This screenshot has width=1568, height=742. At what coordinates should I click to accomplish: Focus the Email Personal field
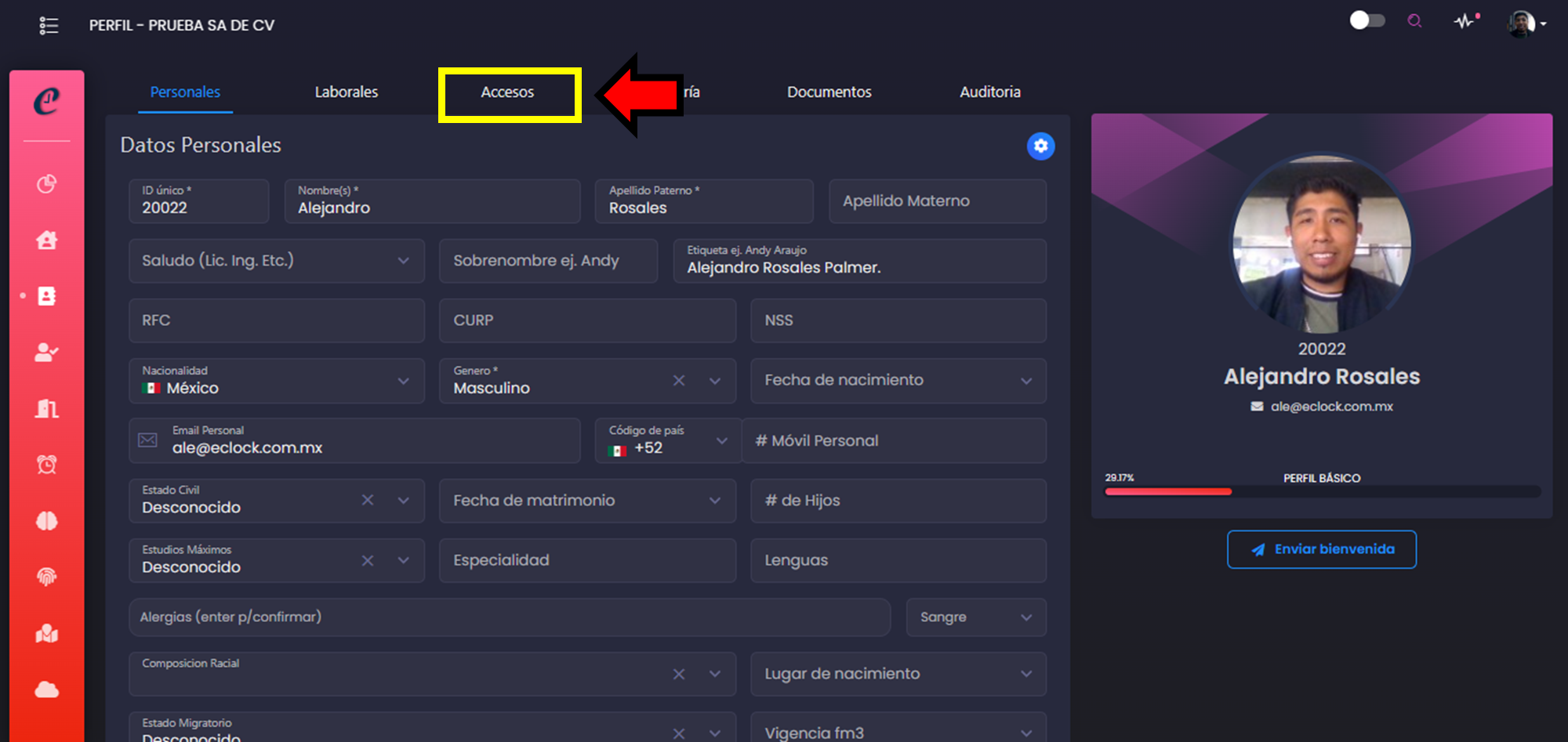point(355,440)
